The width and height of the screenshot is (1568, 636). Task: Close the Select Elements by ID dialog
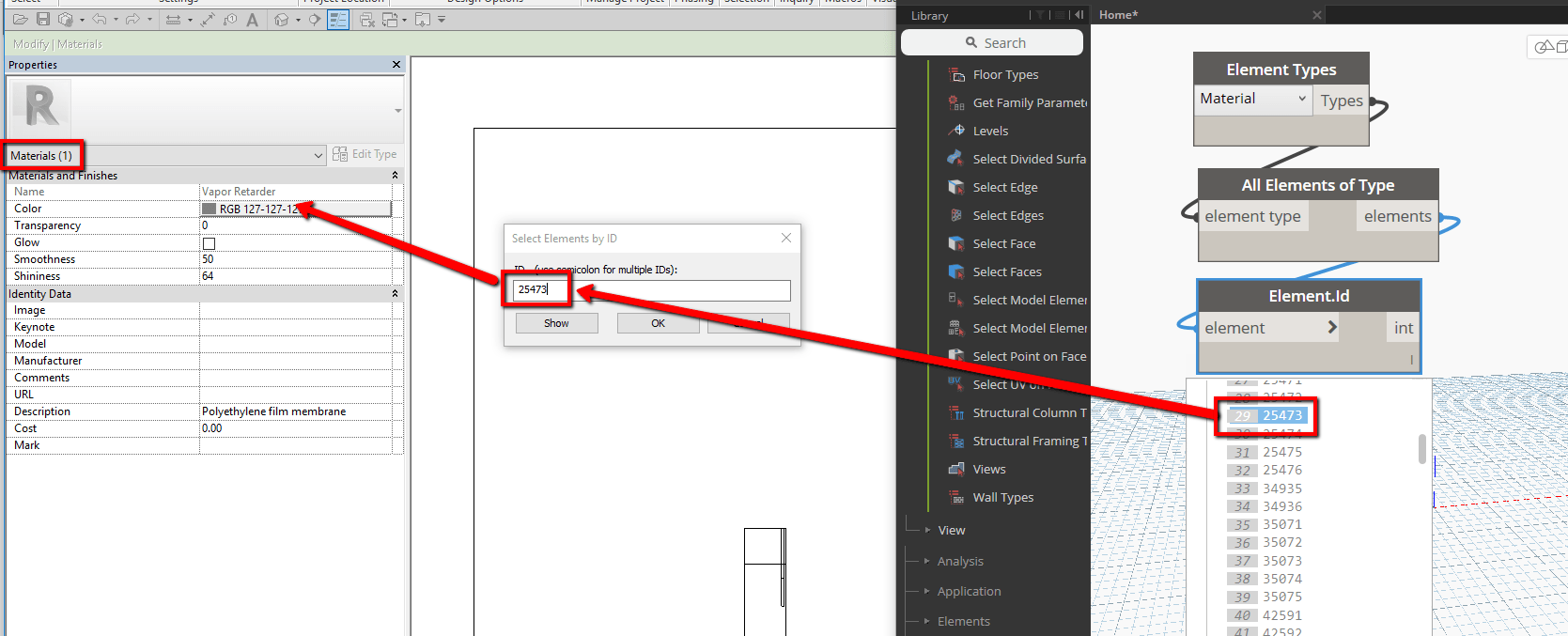786,239
